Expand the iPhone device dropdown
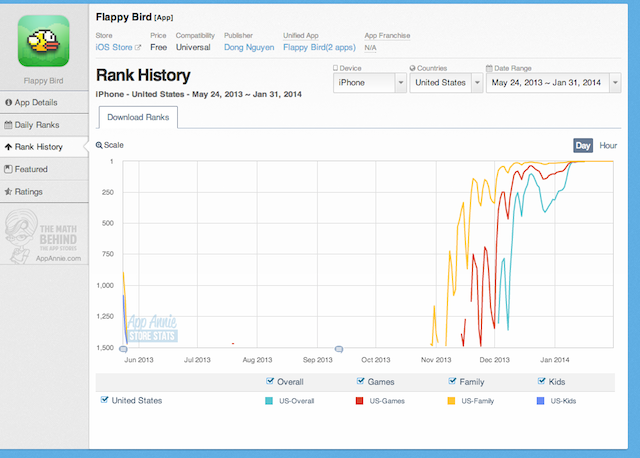640x458 pixels. click(368, 83)
